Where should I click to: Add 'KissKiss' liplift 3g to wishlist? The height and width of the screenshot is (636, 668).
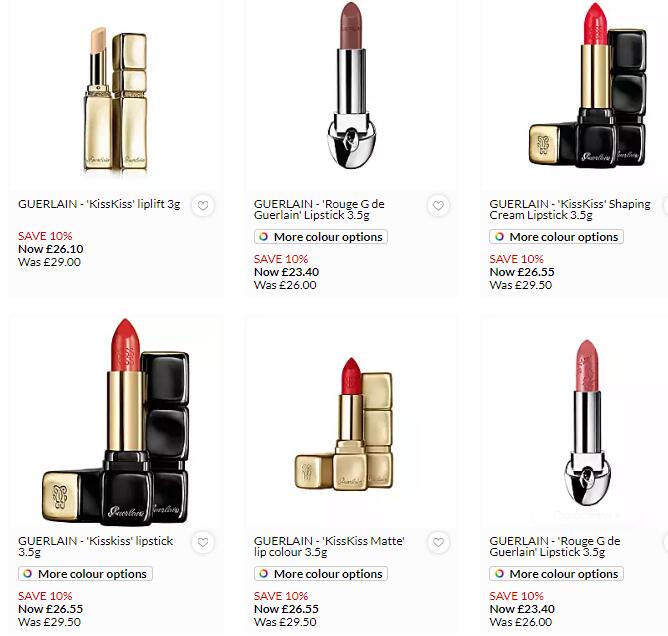(x=203, y=206)
